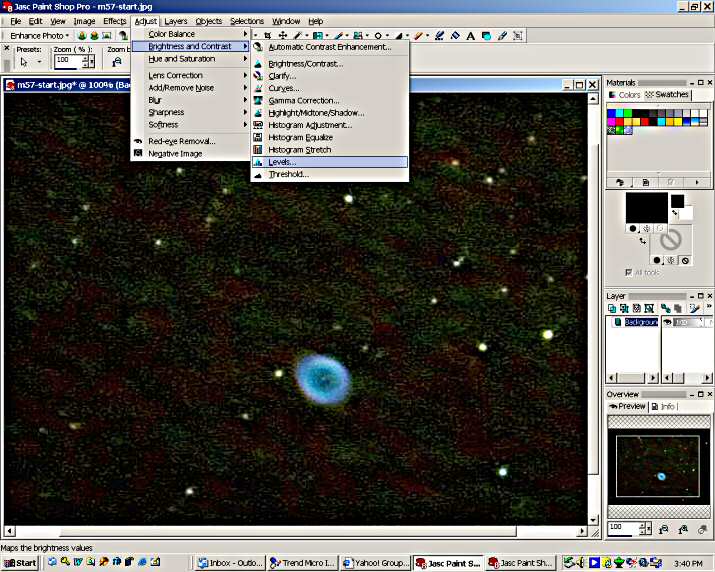The height and width of the screenshot is (572, 715).
Task: Expand the Blur submenu
Action: pyautogui.click(x=191, y=100)
